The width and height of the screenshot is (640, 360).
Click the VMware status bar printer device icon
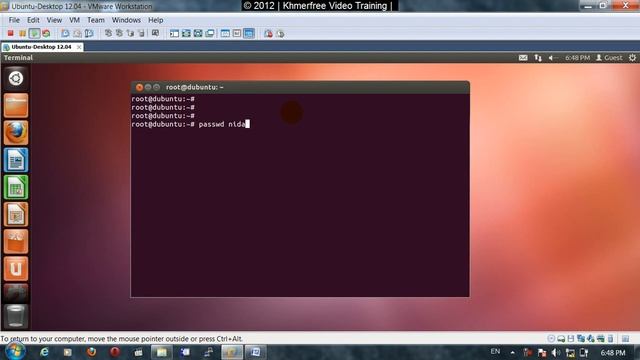tap(600, 338)
